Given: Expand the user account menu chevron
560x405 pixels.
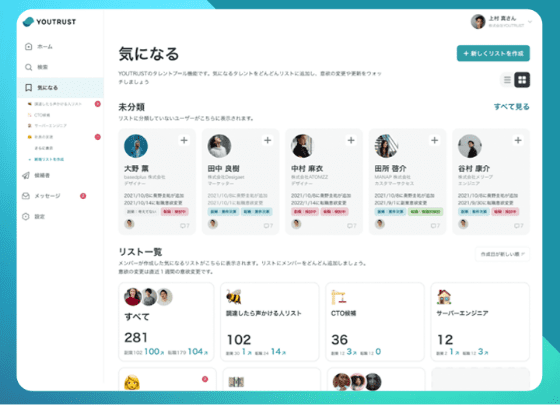Looking at the screenshot, I should pyautogui.click(x=530, y=22).
